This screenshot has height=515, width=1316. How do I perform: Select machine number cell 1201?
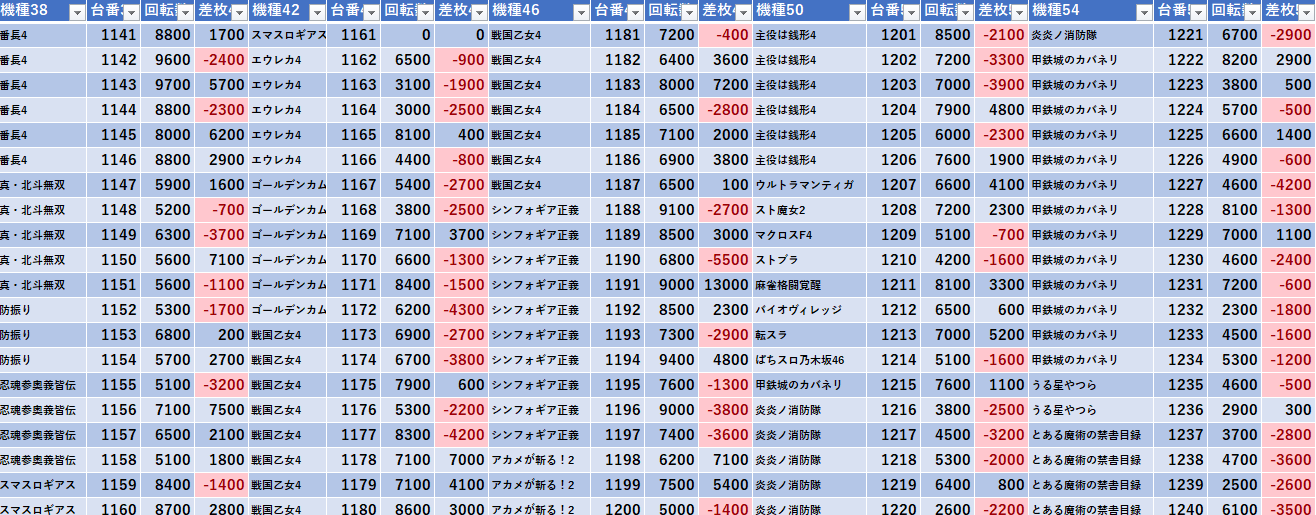click(x=894, y=35)
